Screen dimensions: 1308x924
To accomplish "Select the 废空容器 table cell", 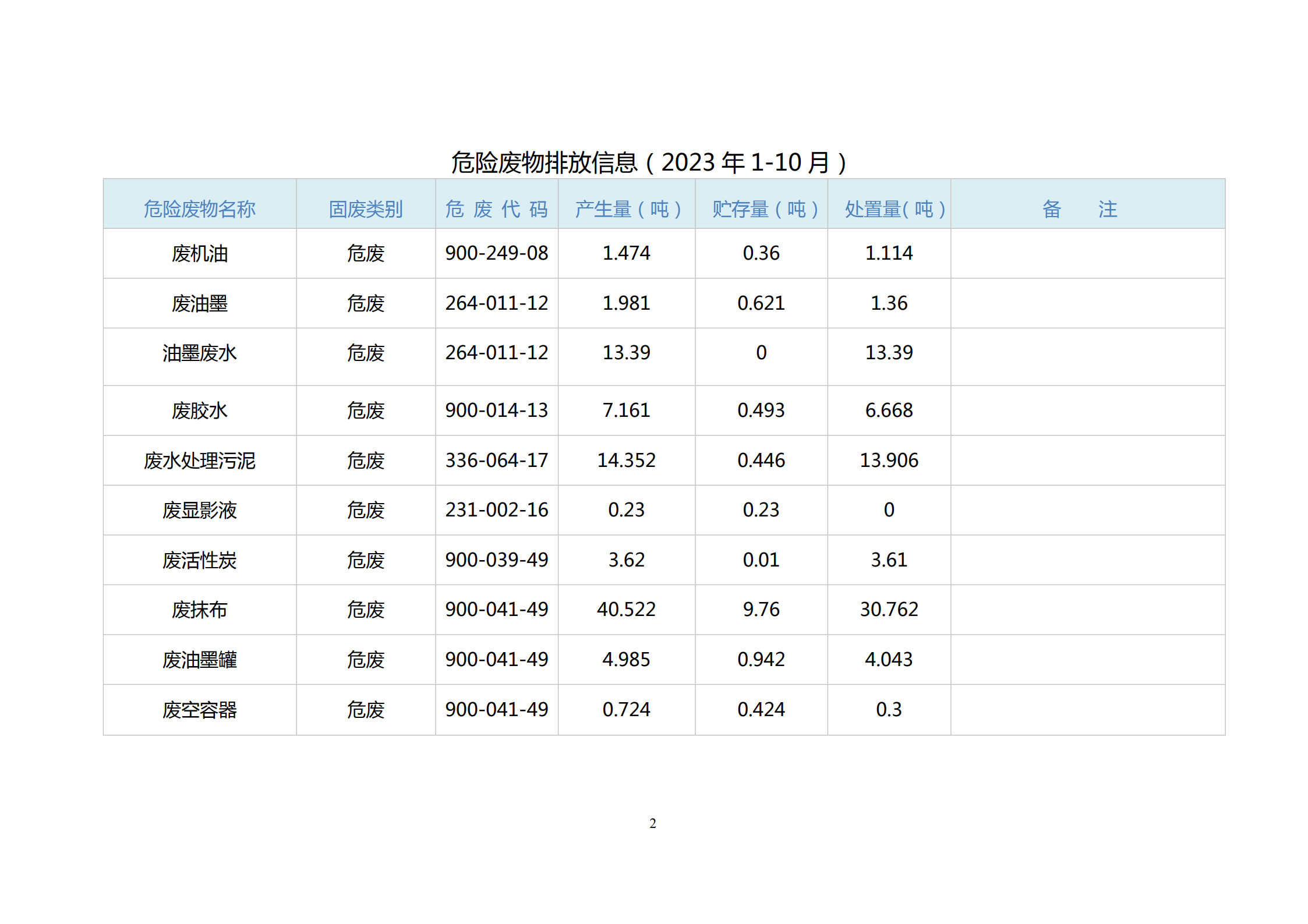I will click(199, 710).
